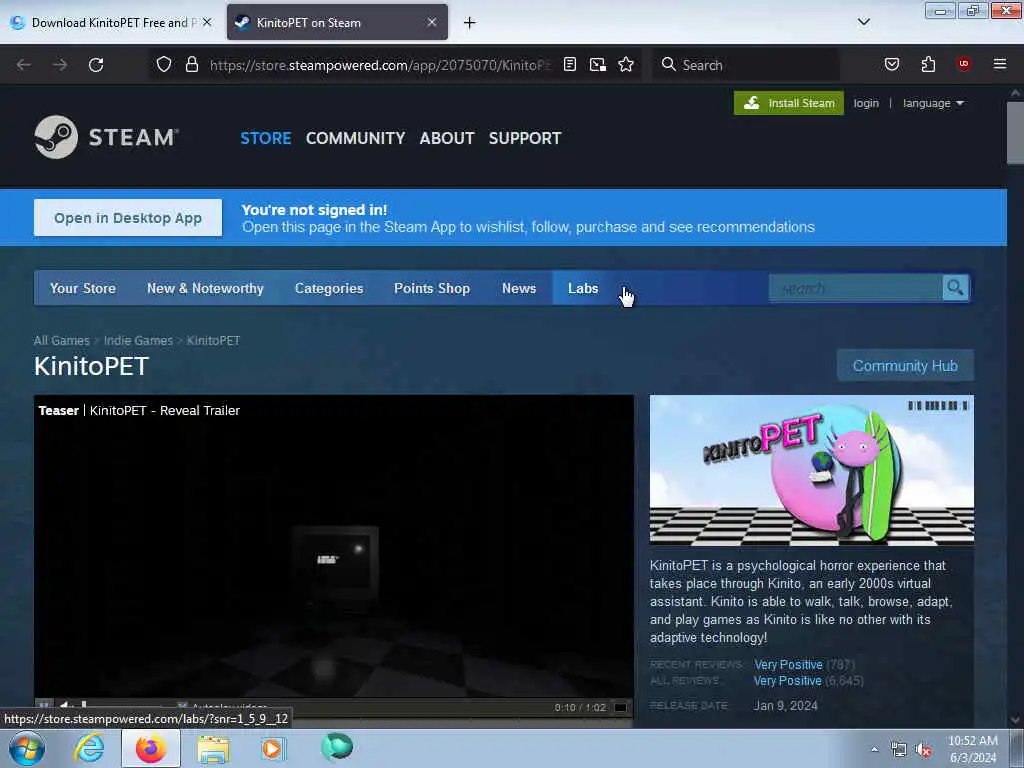
Task: Click the green round app taskbar icon
Action: pyautogui.click(x=337, y=747)
